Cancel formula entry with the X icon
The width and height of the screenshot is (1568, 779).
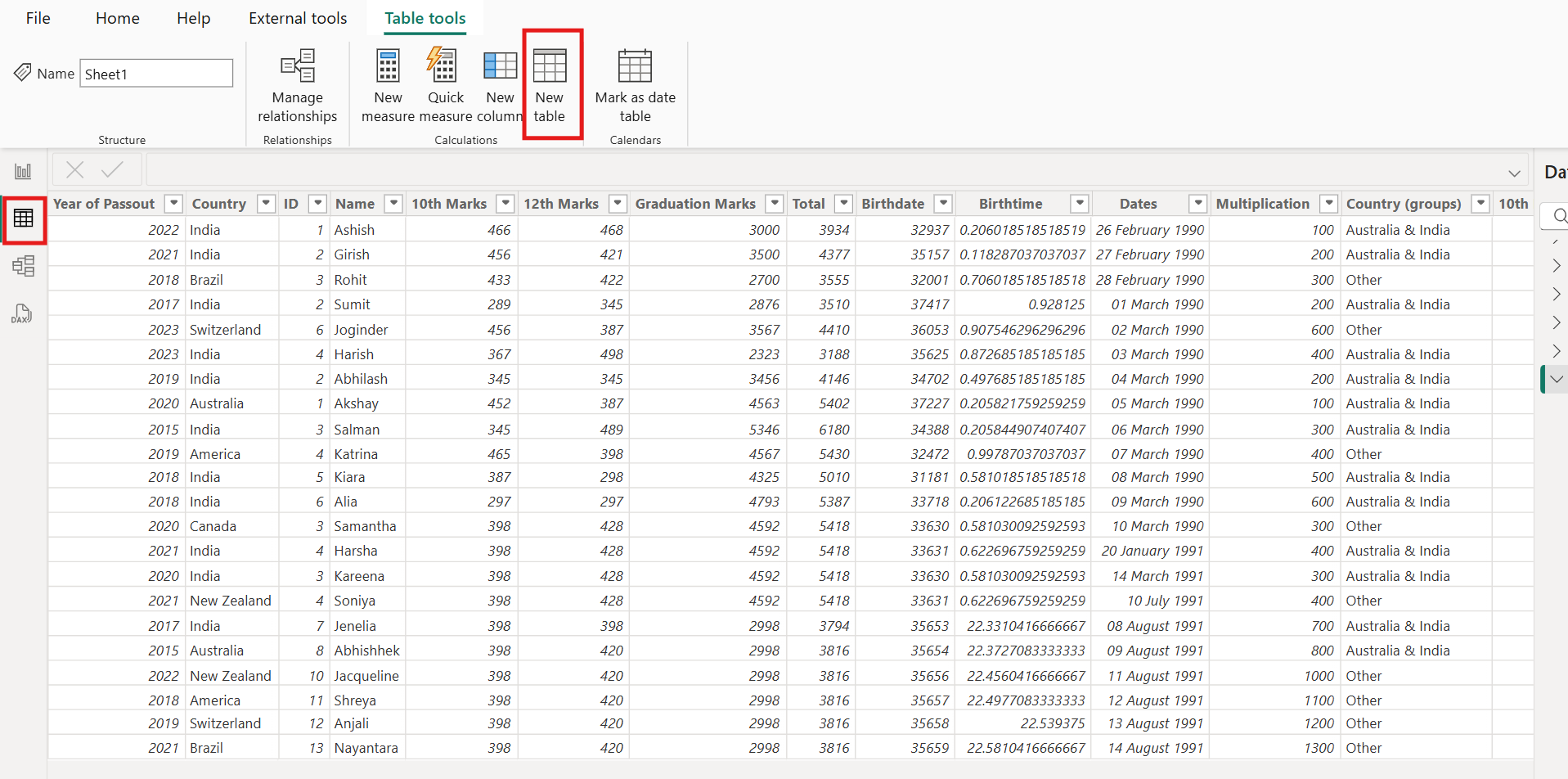click(x=74, y=169)
